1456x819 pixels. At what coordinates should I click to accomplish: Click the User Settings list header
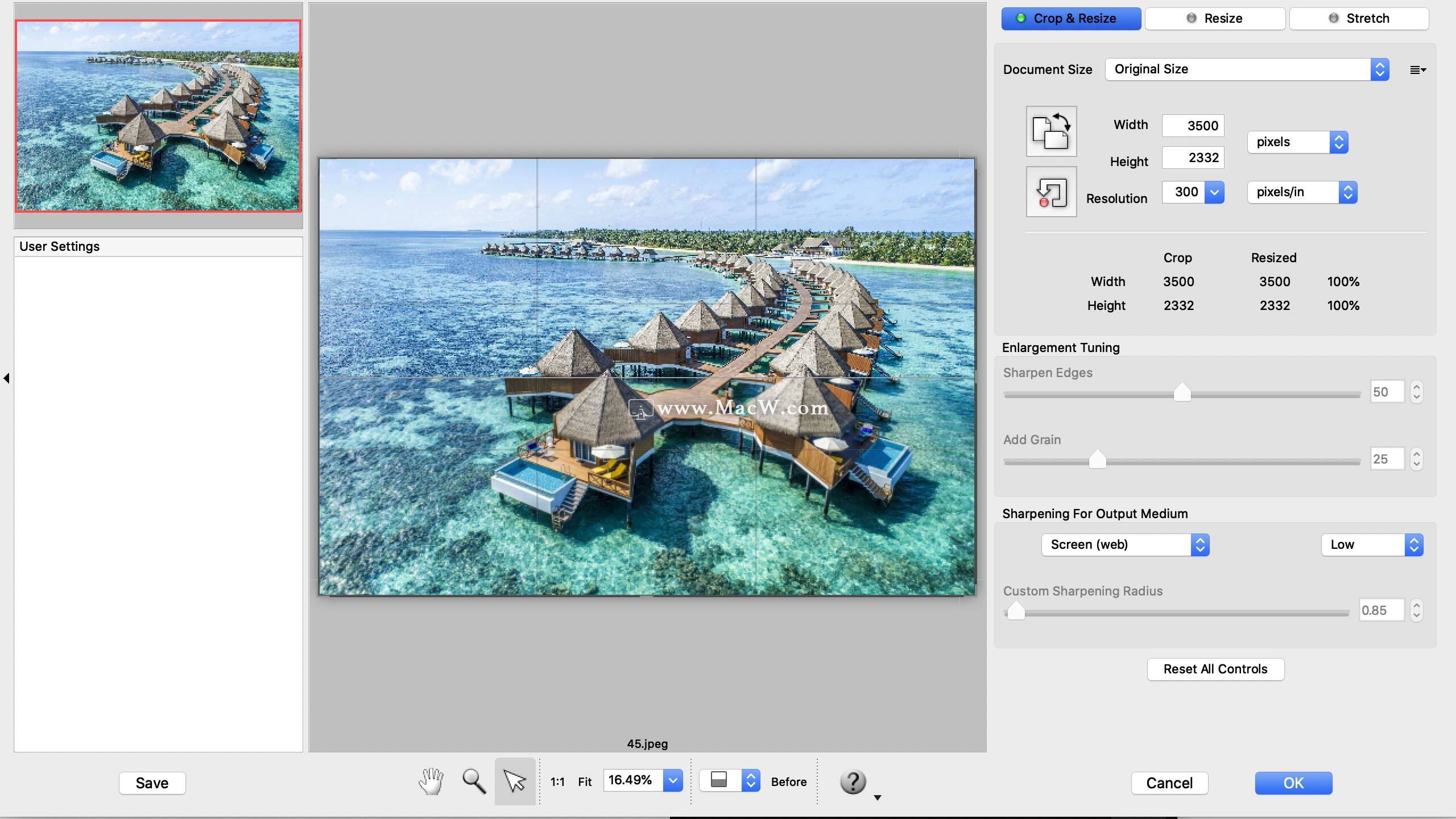[158, 247]
